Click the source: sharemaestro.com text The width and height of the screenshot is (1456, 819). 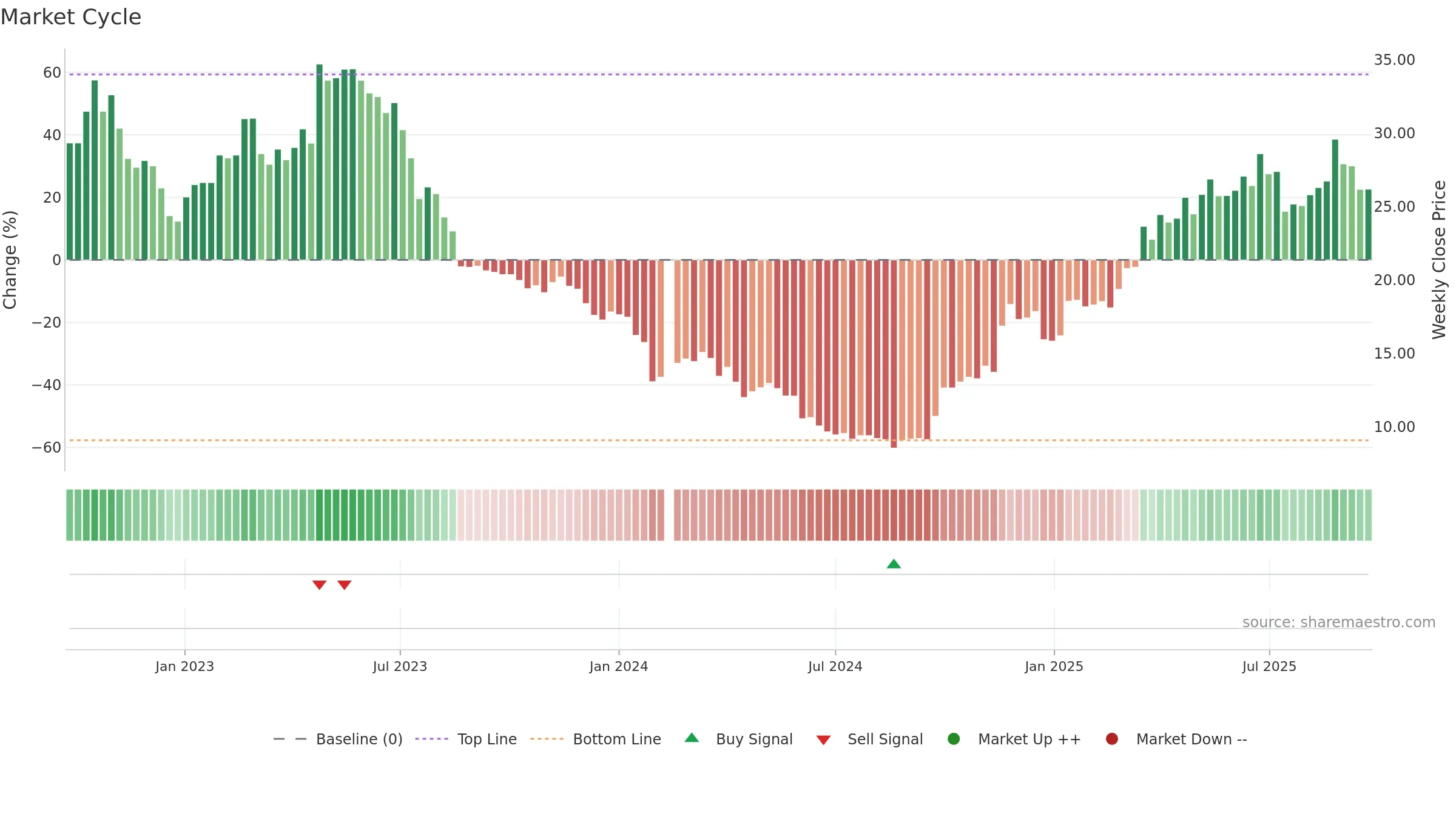1339,622
